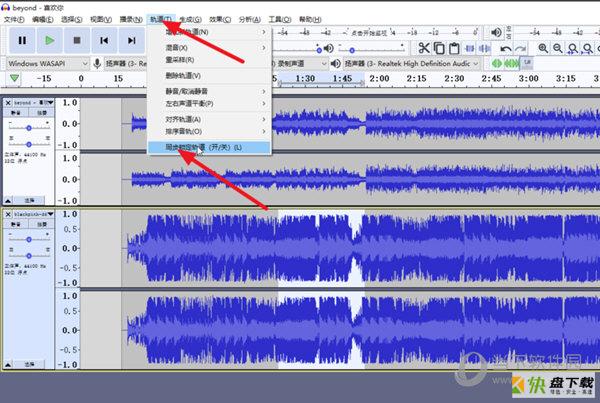The image size is (600, 403).
Task: Pause playback with the Pause button
Action: click(22, 40)
